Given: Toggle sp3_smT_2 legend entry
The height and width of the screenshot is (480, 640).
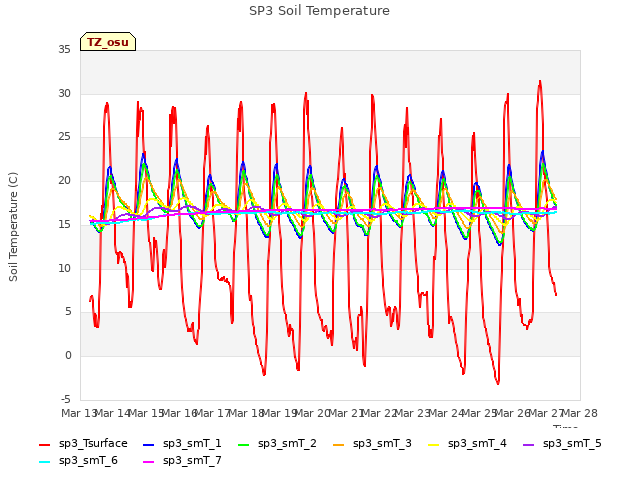Looking at the screenshot, I should pyautogui.click(x=277, y=444).
